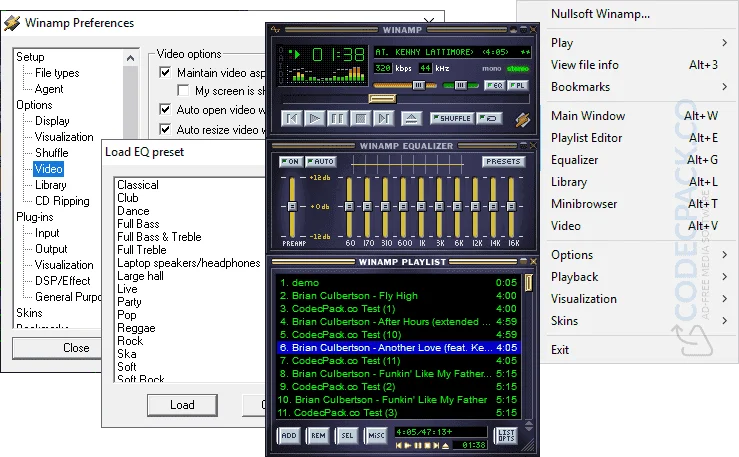Click mini eject icon in playlist footer
This screenshot has width=739, height=457.
445,445
